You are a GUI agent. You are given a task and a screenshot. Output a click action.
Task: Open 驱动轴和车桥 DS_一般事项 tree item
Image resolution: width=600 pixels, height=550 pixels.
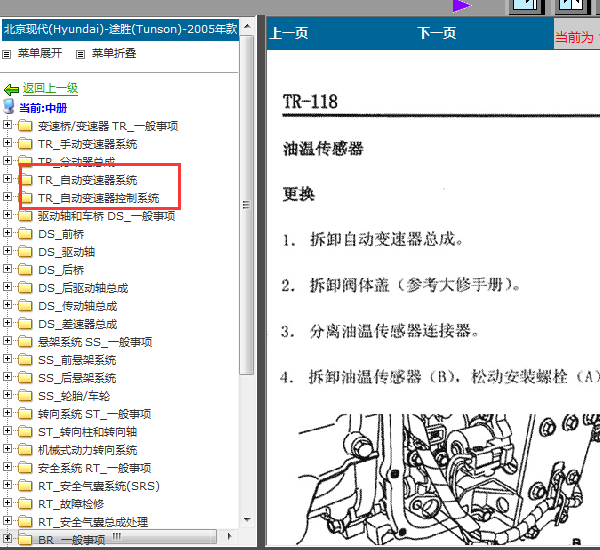tap(106, 216)
